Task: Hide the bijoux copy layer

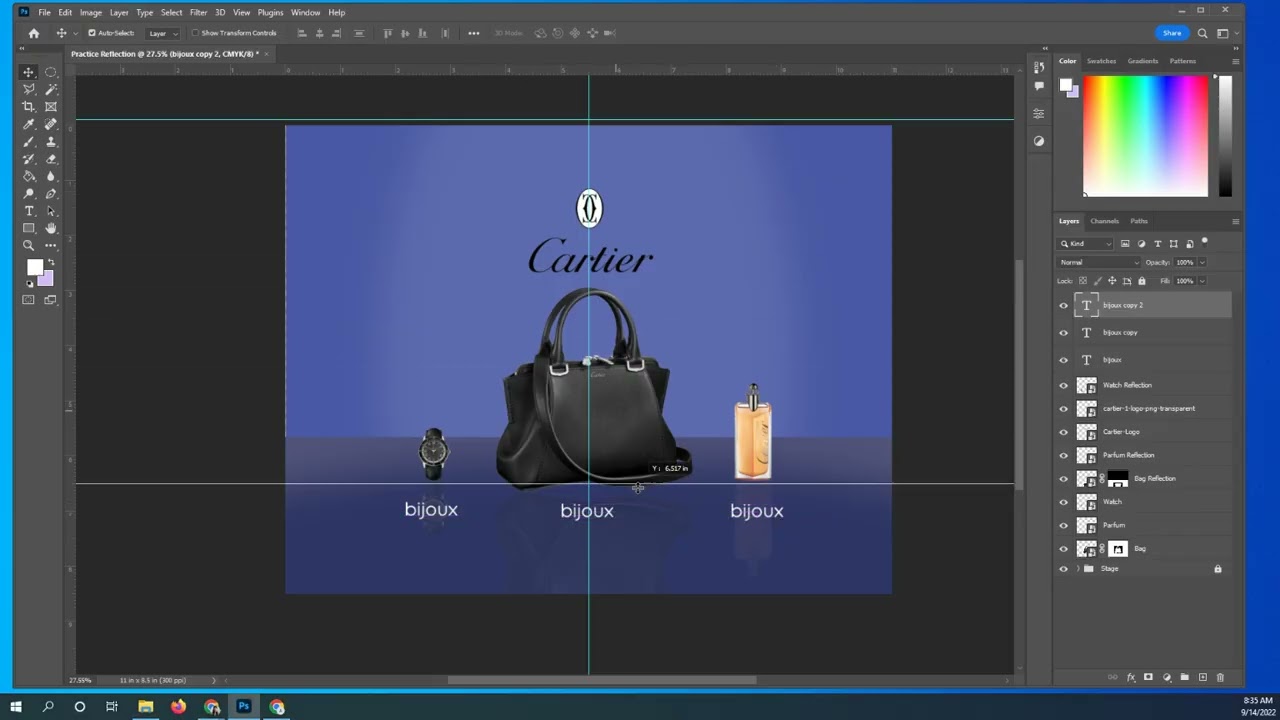Action: pyautogui.click(x=1064, y=333)
